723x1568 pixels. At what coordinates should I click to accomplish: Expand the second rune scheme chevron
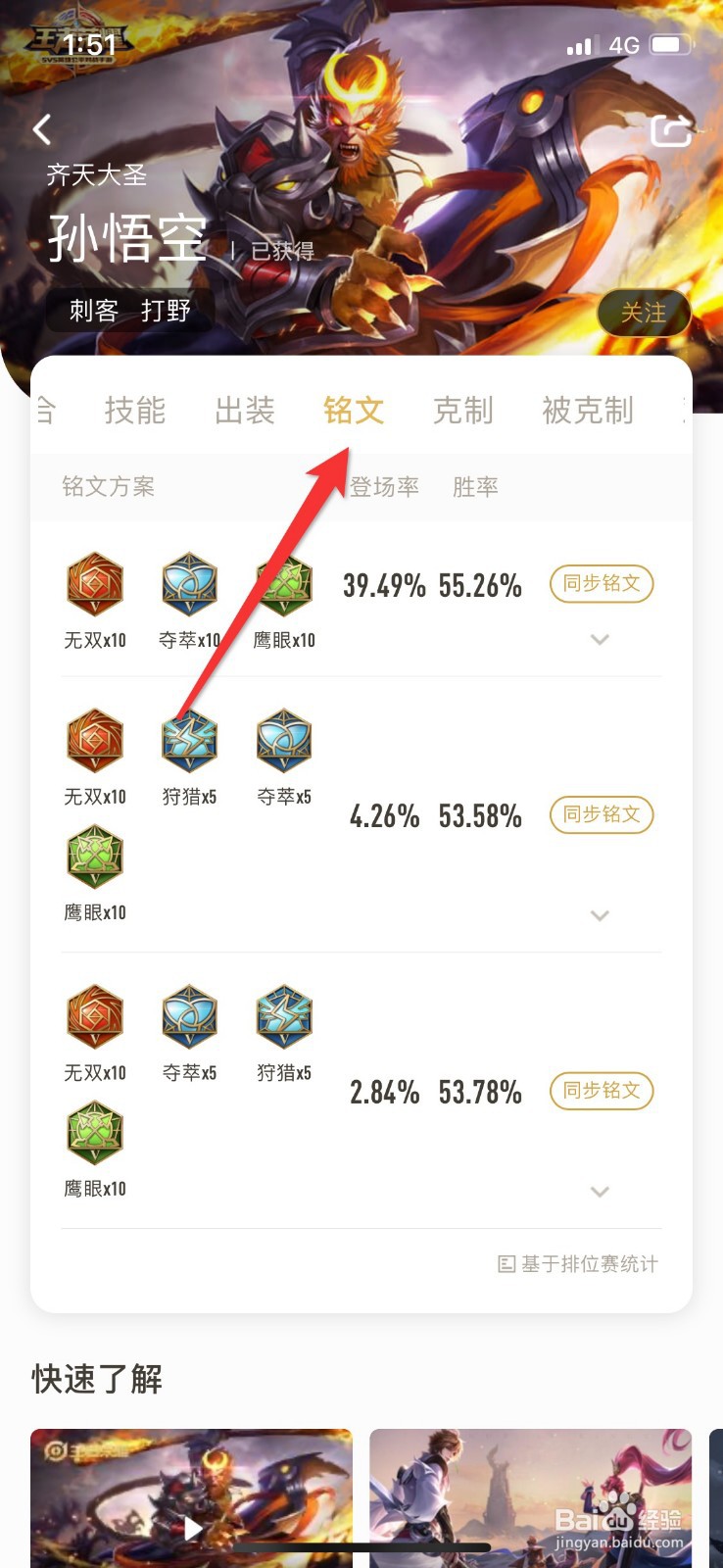601,915
